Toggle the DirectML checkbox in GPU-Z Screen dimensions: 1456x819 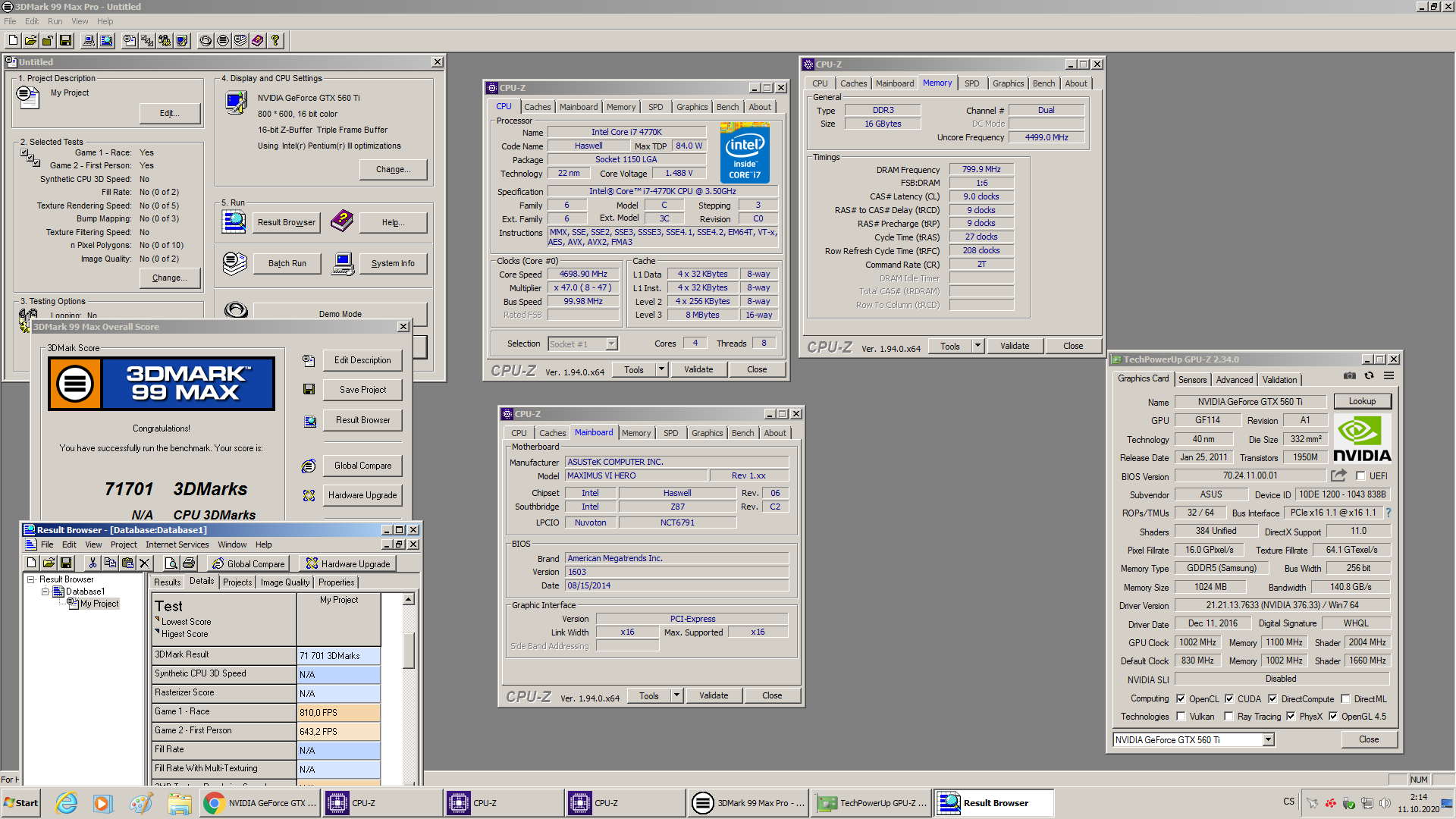[1345, 699]
